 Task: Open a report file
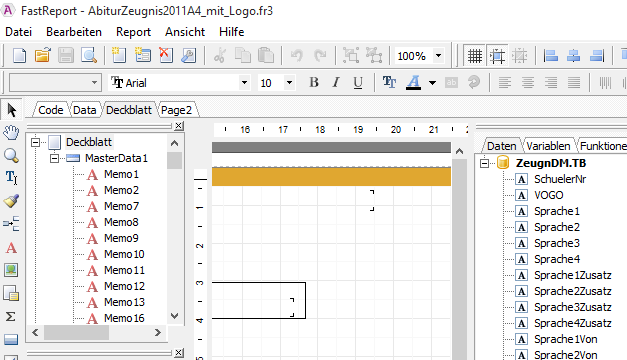42,56
